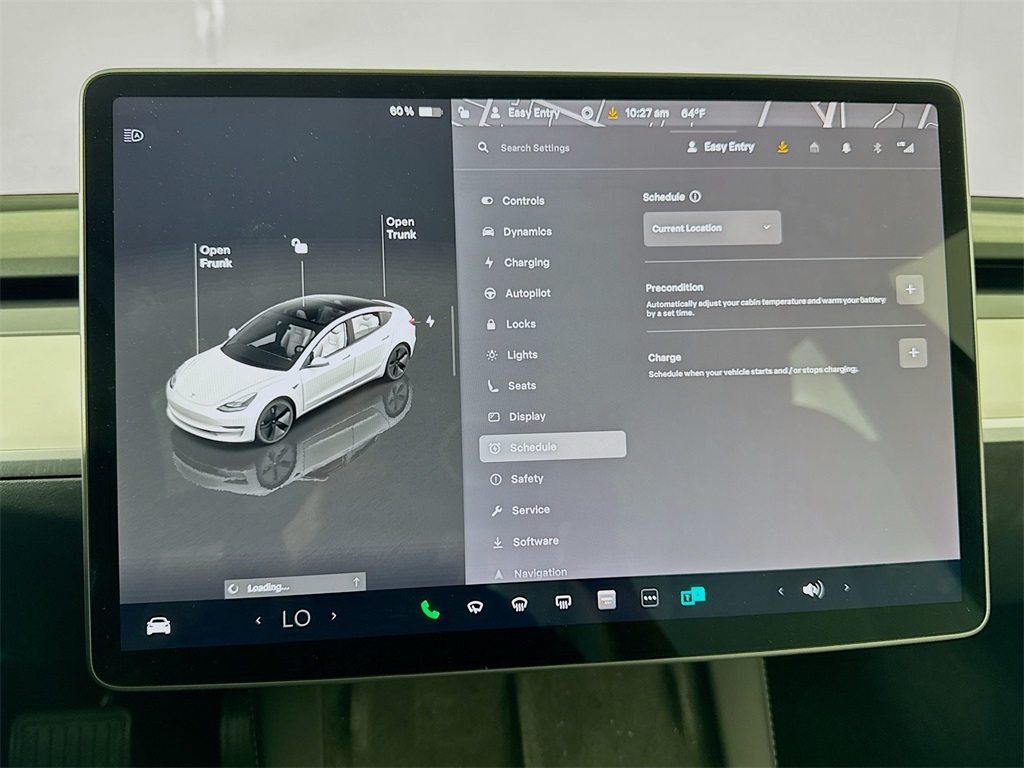Click the software download icon in settings header
1024x768 pixels.
(782, 148)
